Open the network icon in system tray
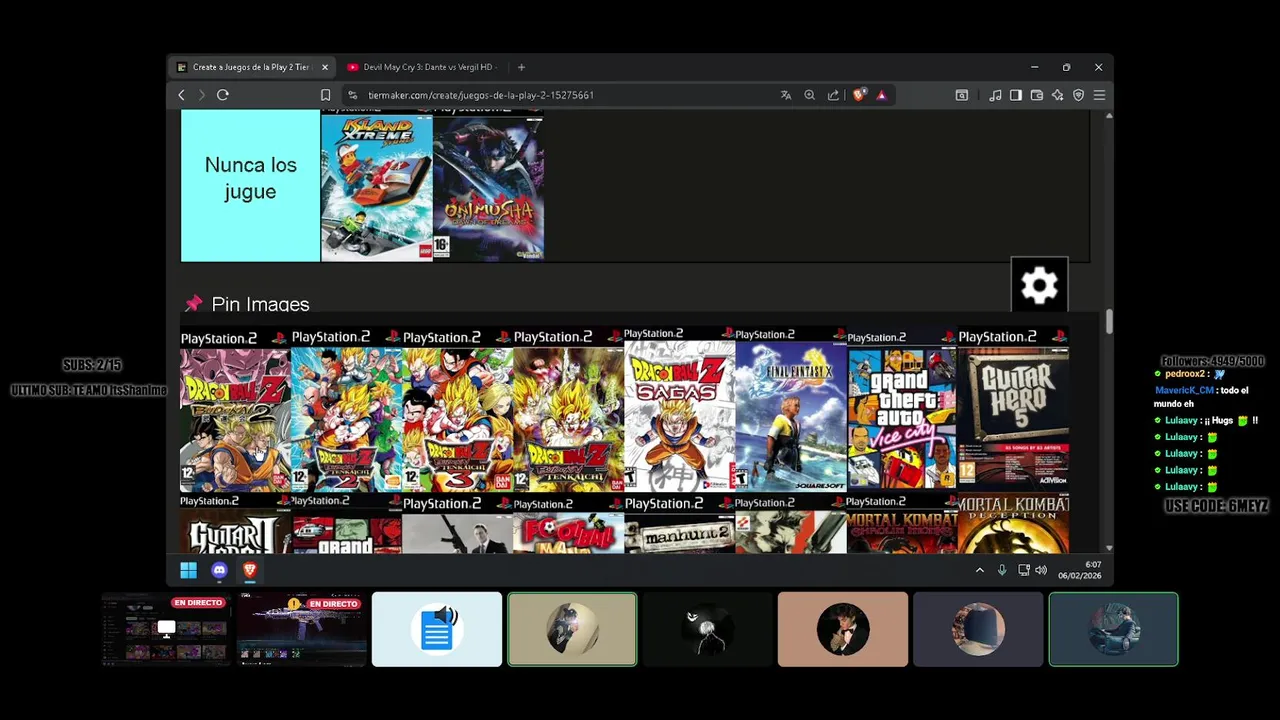1280x720 pixels. [1023, 570]
